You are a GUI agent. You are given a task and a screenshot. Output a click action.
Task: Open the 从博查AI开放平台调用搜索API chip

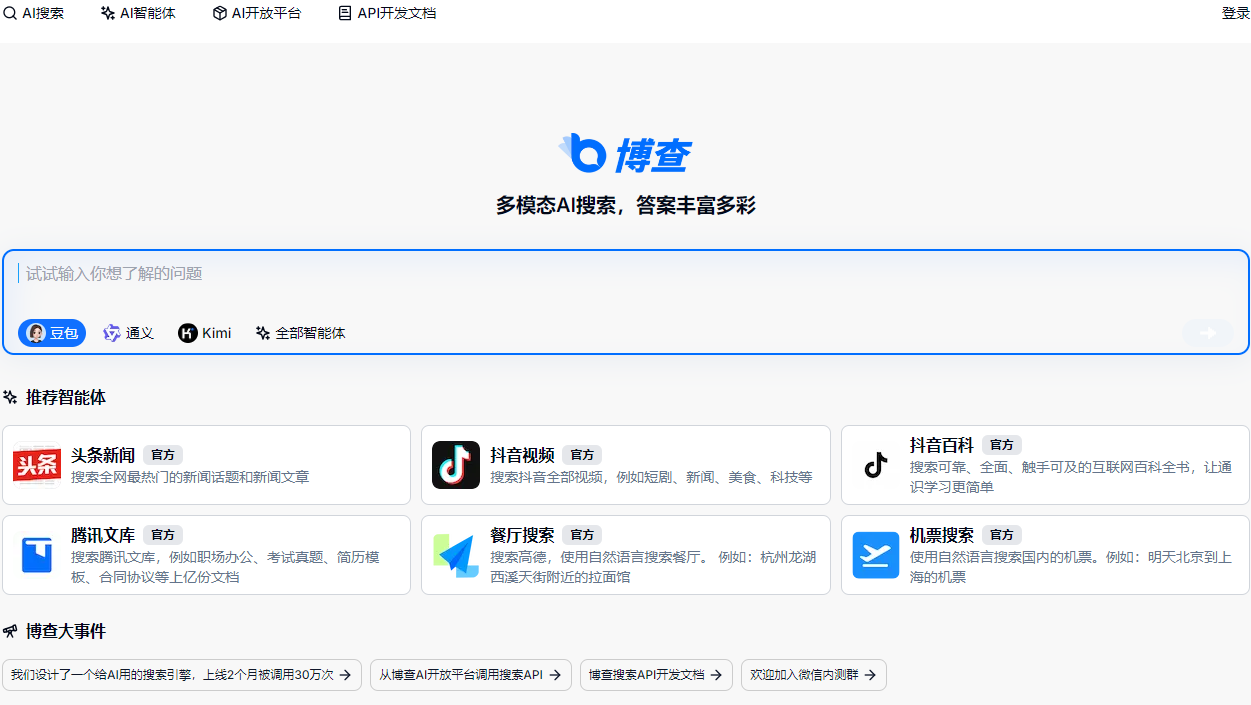click(x=471, y=675)
